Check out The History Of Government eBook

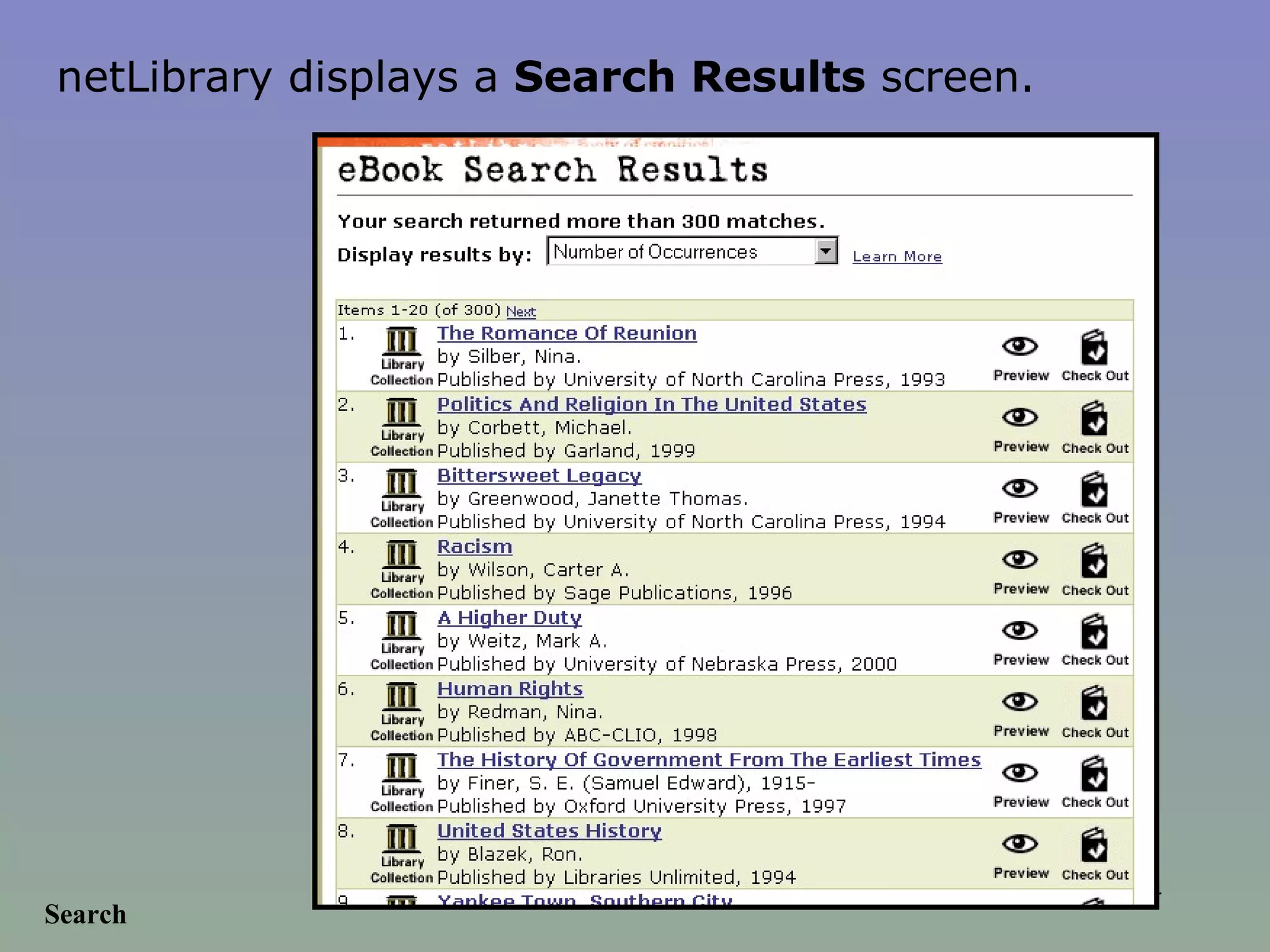(x=1094, y=774)
